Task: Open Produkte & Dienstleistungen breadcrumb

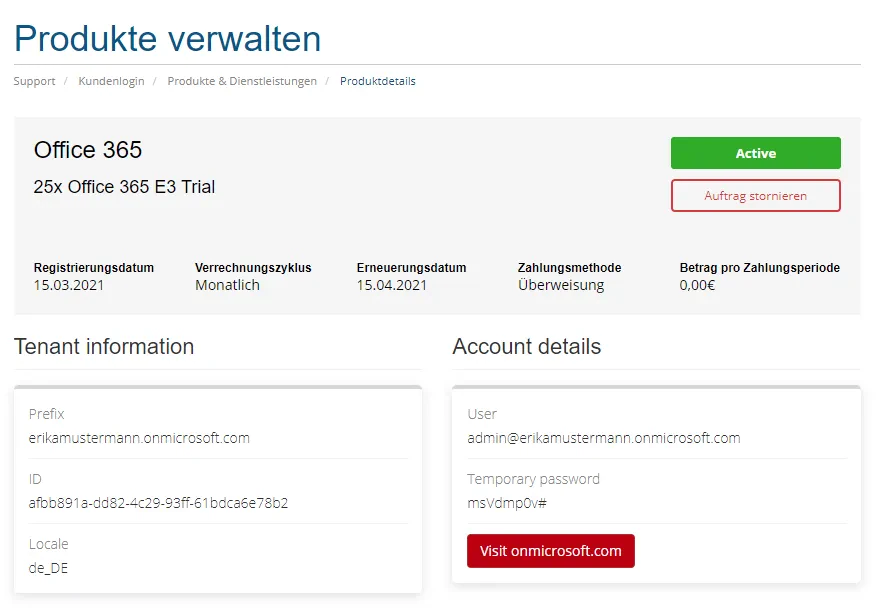Action: [242, 81]
